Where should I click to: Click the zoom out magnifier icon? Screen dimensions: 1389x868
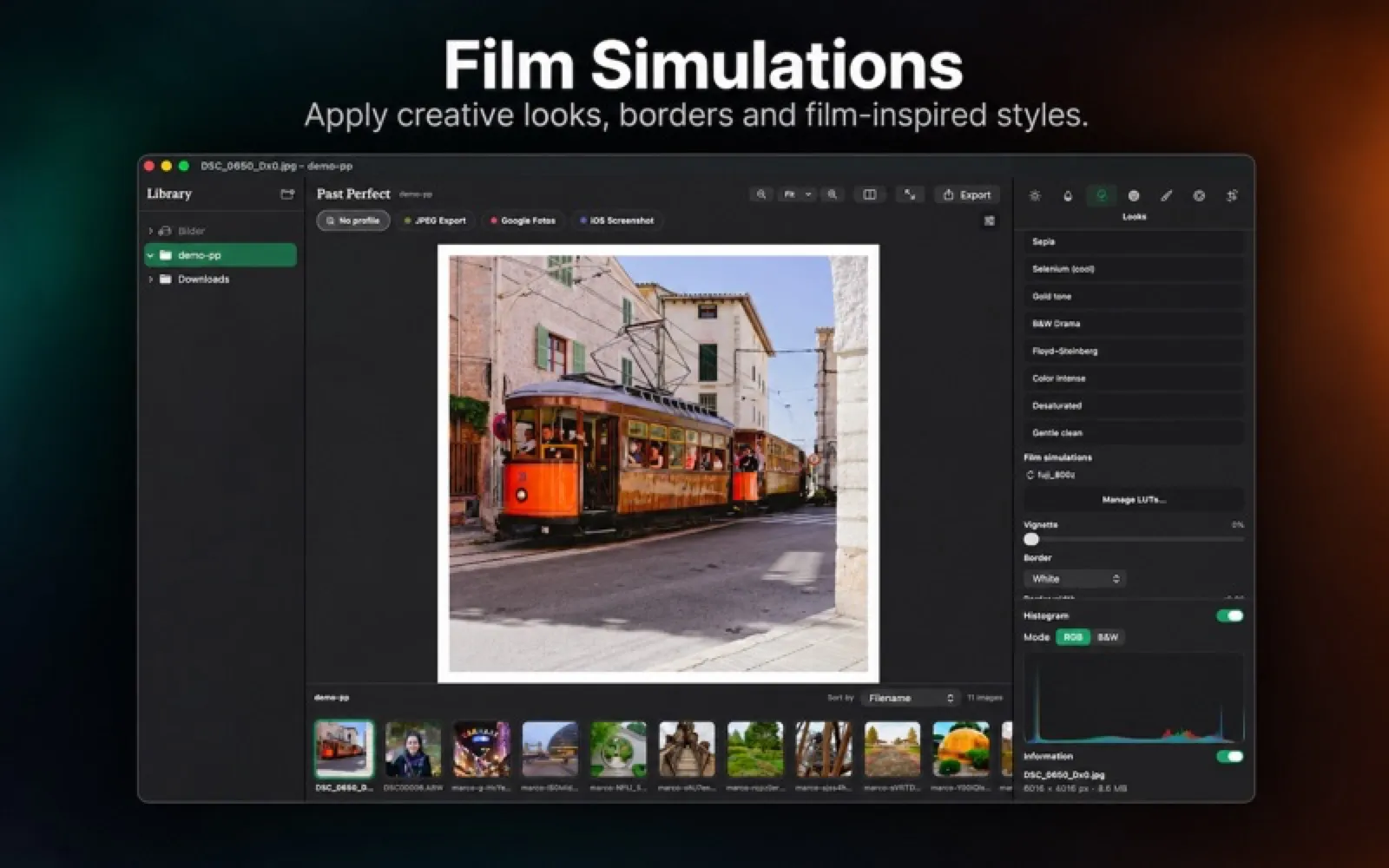pos(761,194)
